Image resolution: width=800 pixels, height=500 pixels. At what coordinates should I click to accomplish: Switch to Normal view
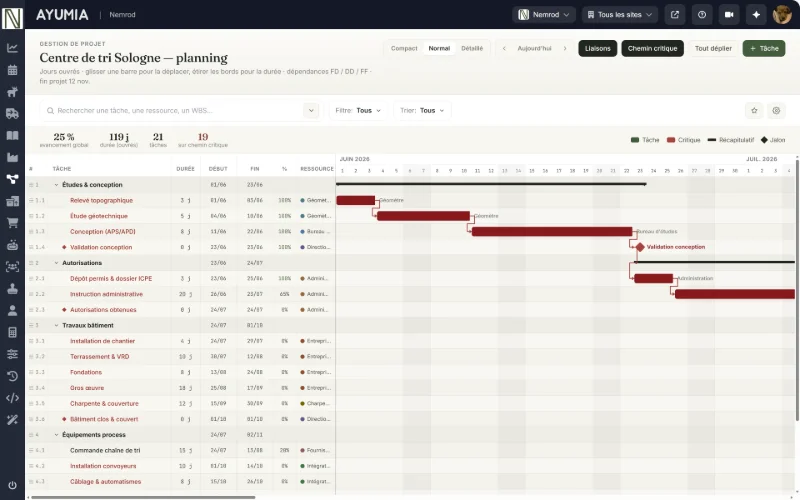pyautogui.click(x=439, y=48)
